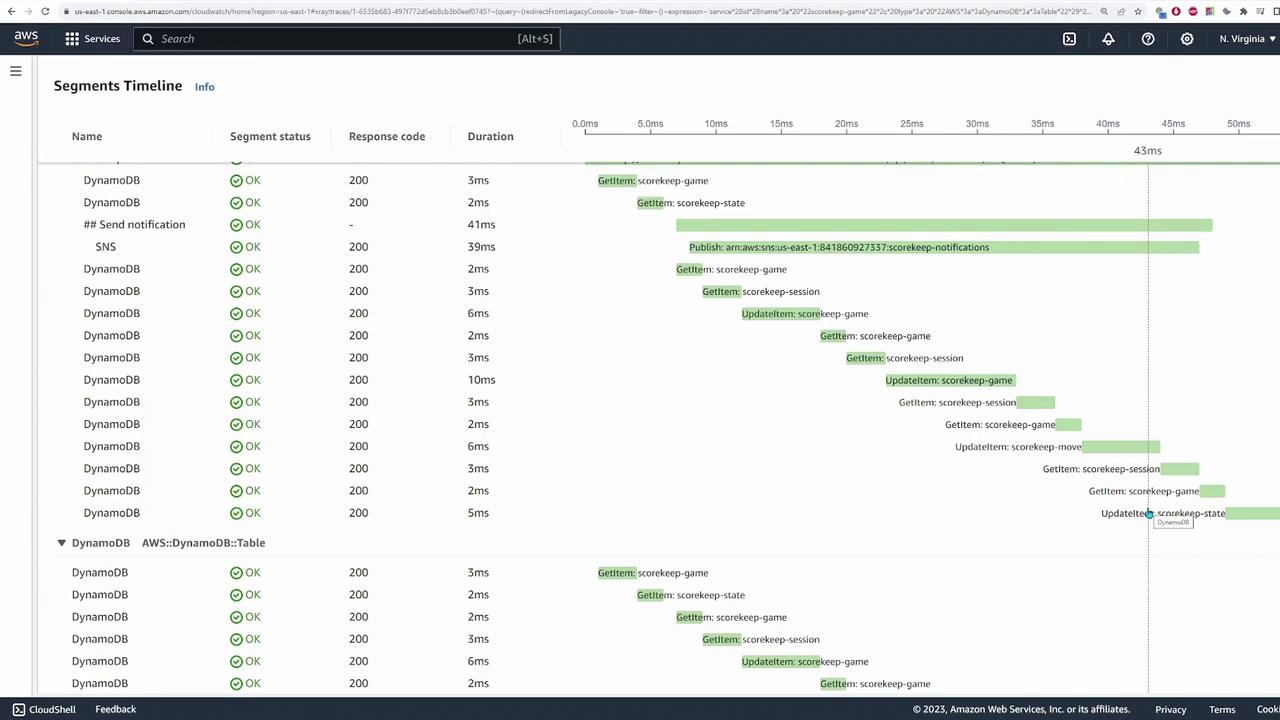Click the 39ms duration value
Image resolution: width=1280 pixels, height=720 pixels.
click(x=481, y=247)
